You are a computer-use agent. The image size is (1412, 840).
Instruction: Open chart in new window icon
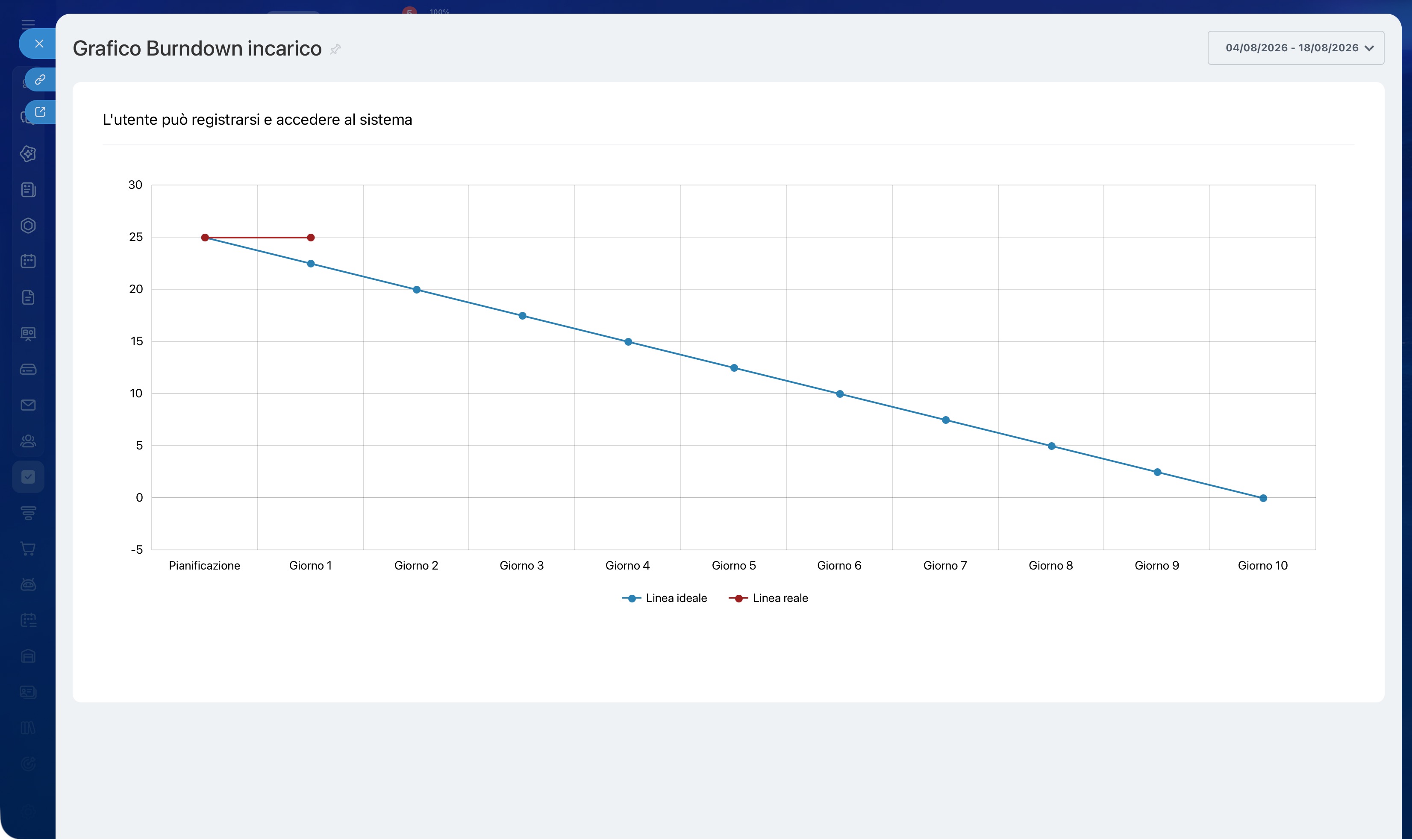(40, 112)
